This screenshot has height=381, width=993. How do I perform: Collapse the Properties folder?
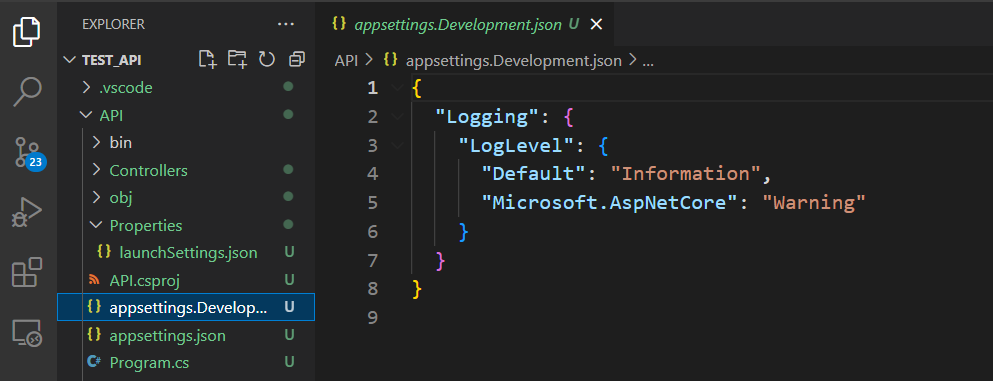pyautogui.click(x=96, y=225)
